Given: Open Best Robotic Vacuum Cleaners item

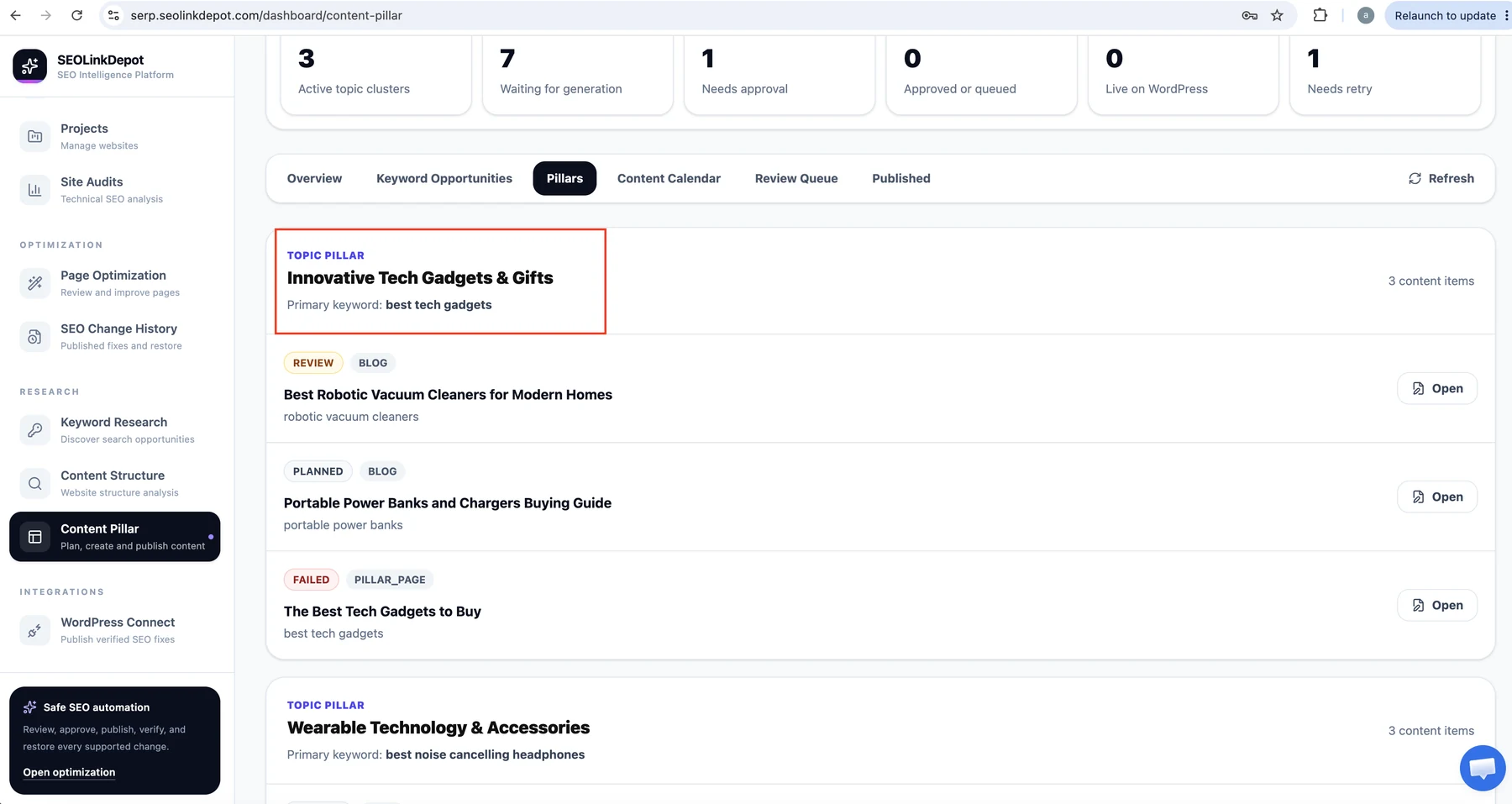Looking at the screenshot, I should point(1437,388).
